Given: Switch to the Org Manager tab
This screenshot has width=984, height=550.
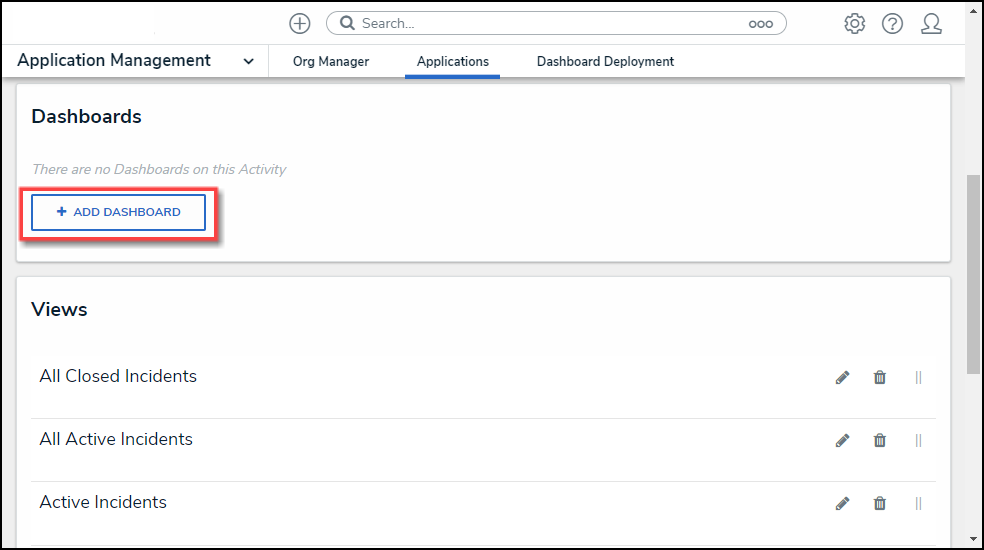Looking at the screenshot, I should click(x=331, y=62).
